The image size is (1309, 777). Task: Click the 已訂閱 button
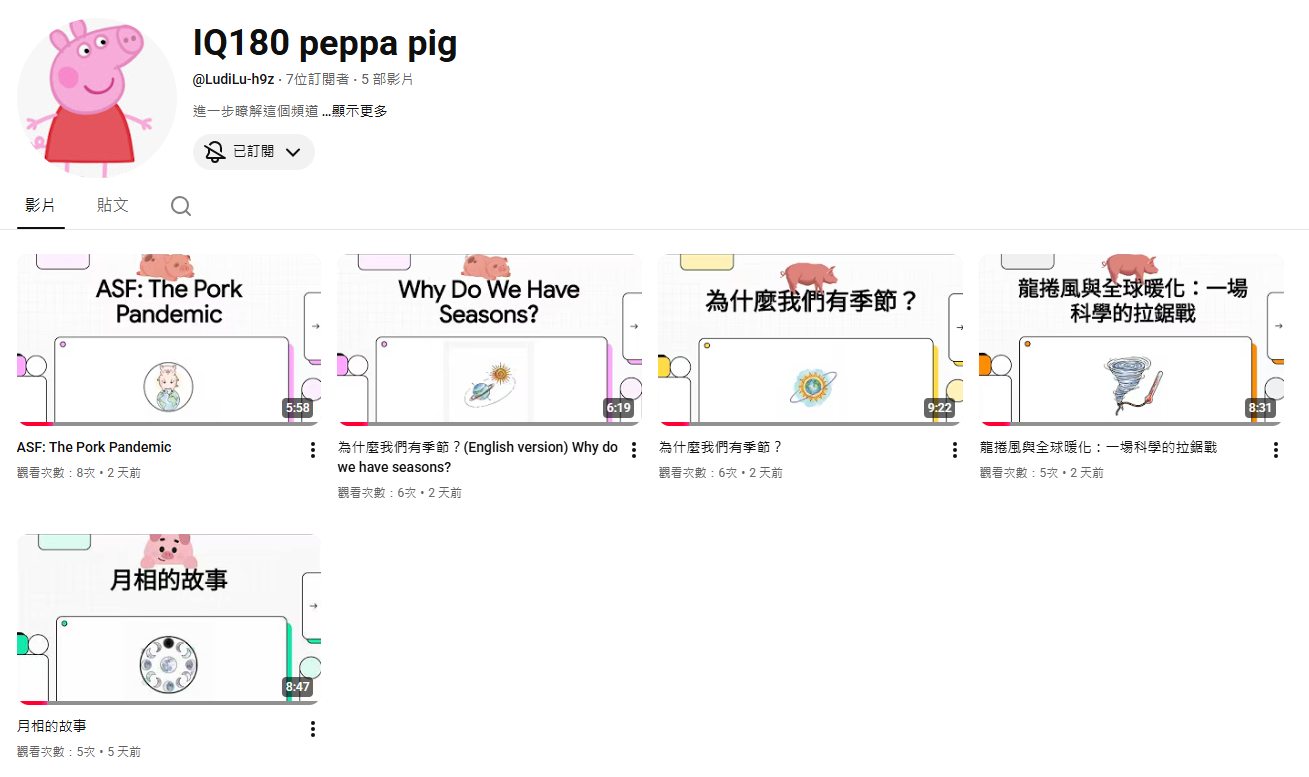pyautogui.click(x=253, y=151)
